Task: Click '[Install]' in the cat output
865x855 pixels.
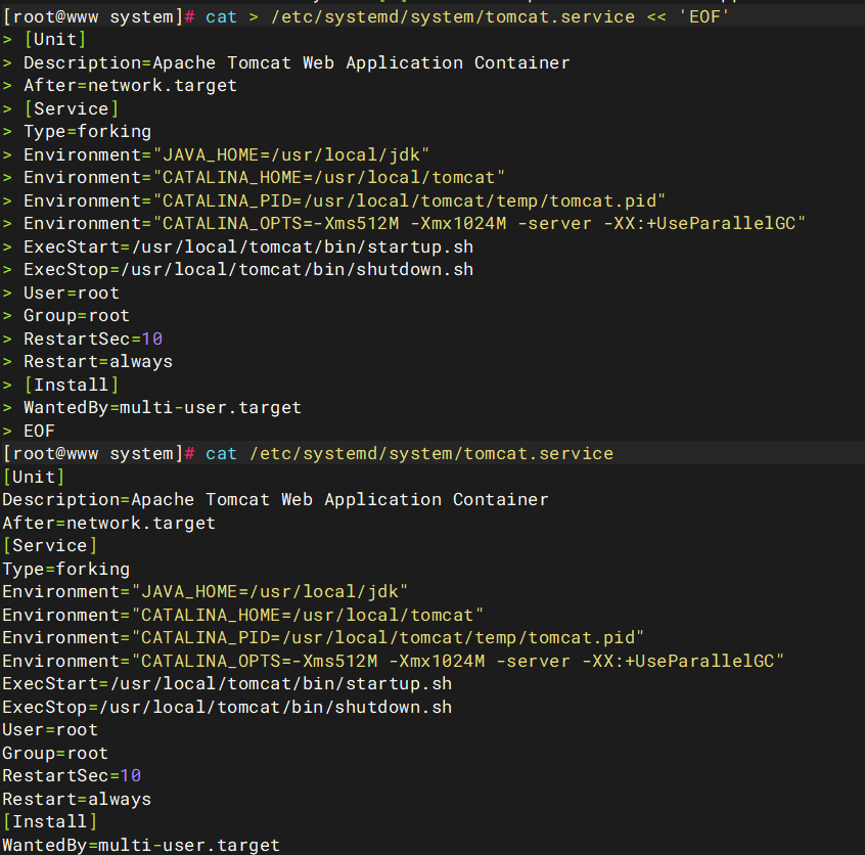Action: click(x=50, y=822)
